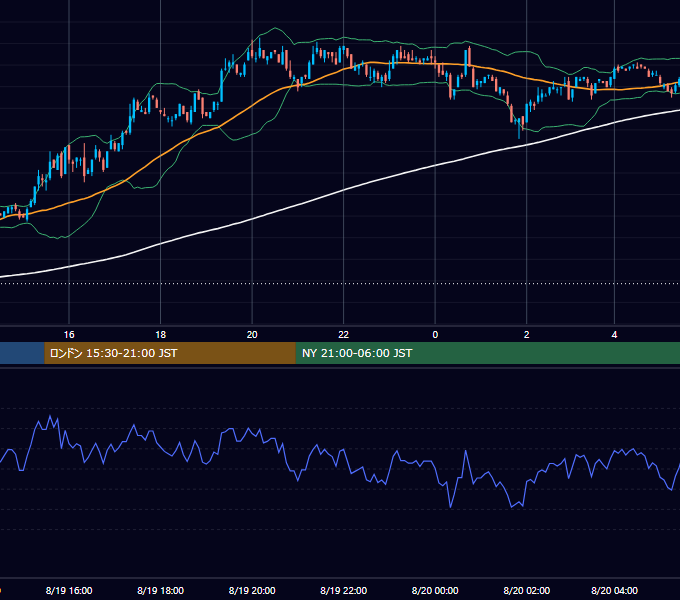Click the 2 hour label on price chart axis
Viewport: 680px width, 600px height.
526,335
